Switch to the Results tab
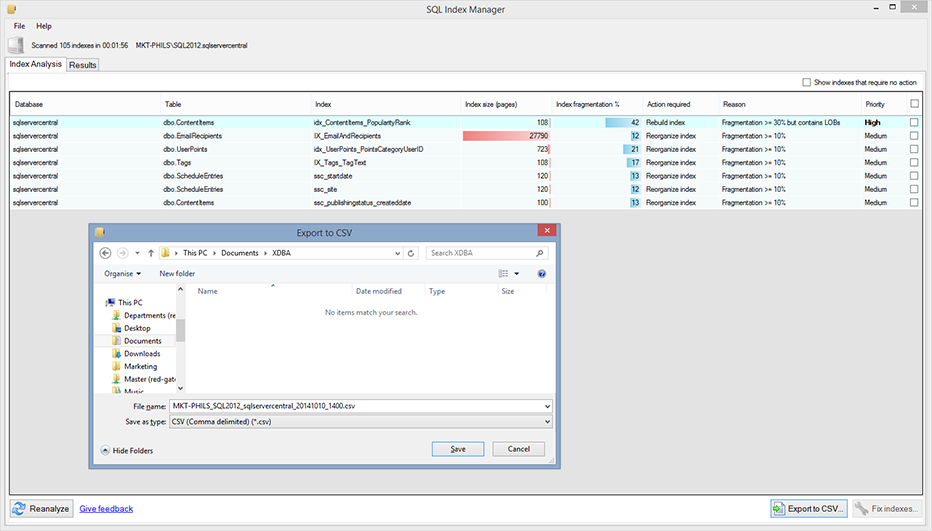Screen dimensions: 932x531 [x=83, y=65]
